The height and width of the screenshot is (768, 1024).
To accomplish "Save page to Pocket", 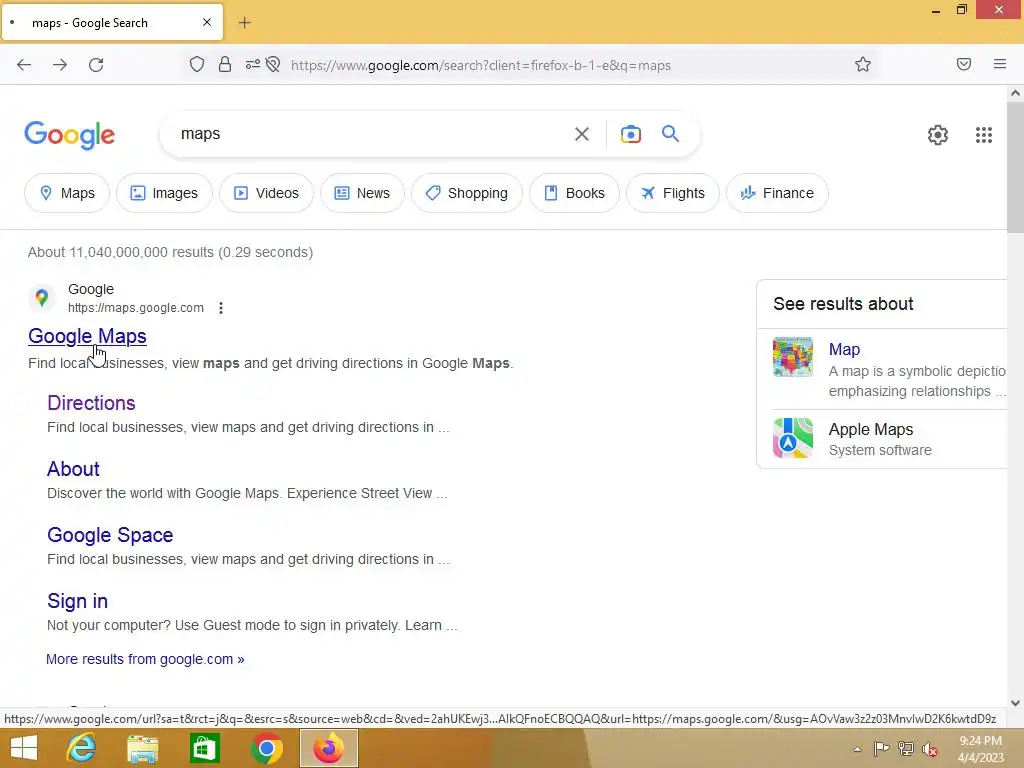I will point(964,64).
